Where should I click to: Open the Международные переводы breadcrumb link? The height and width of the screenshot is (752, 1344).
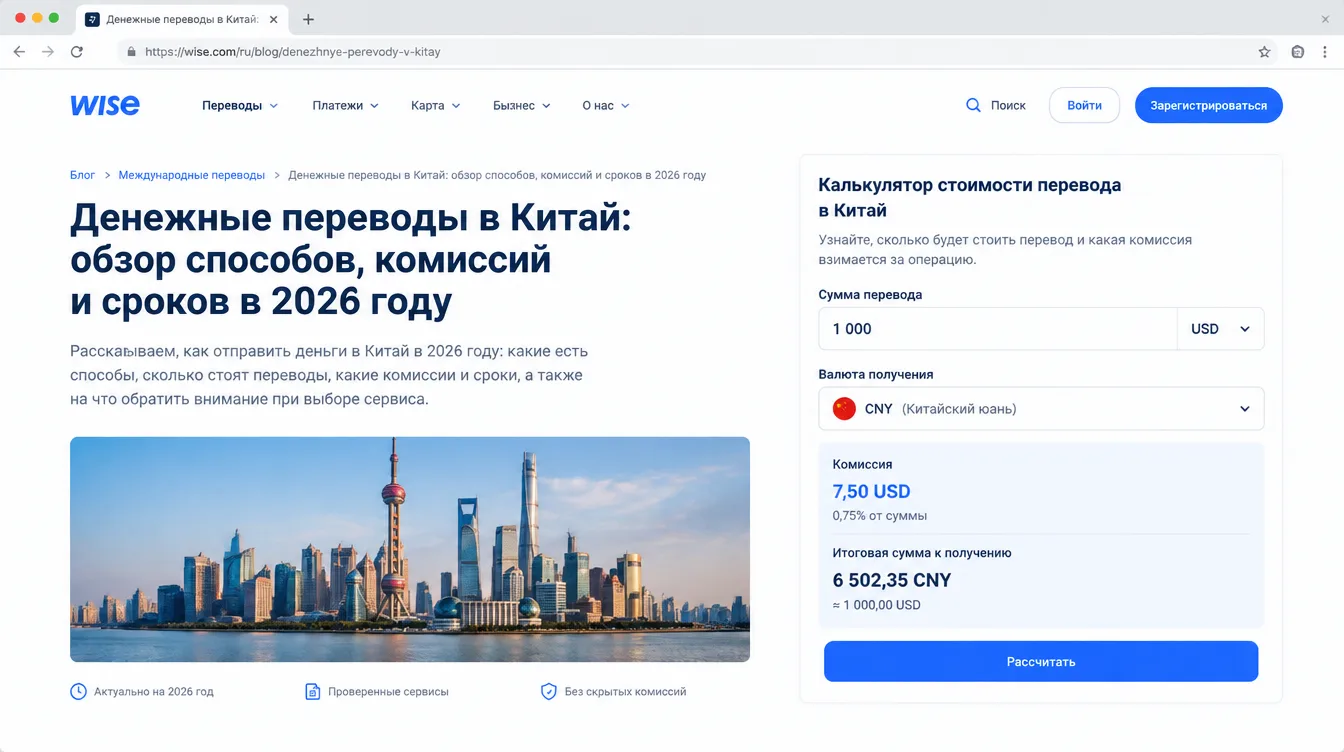192,175
